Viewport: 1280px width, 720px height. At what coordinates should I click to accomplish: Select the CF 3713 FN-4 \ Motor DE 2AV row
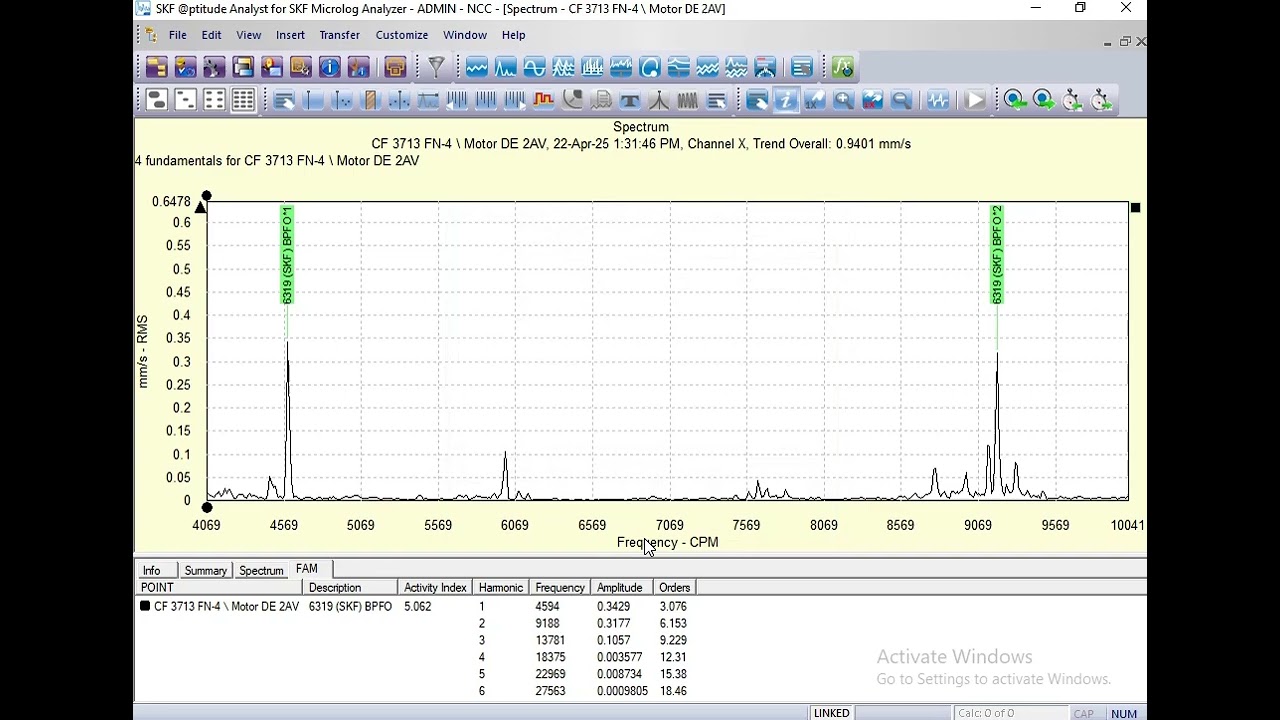click(x=226, y=606)
